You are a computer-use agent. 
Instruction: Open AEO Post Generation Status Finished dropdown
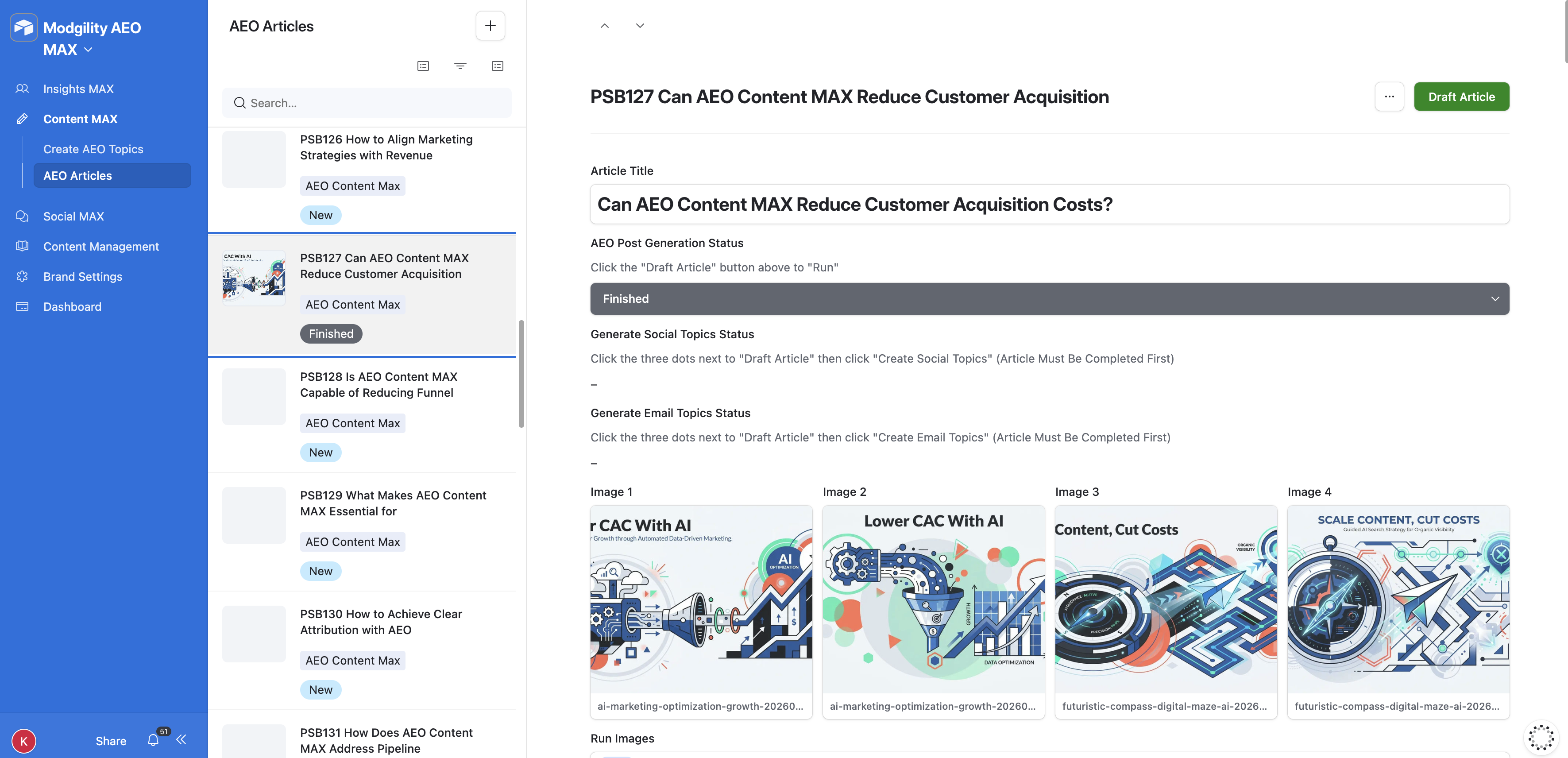(1049, 299)
